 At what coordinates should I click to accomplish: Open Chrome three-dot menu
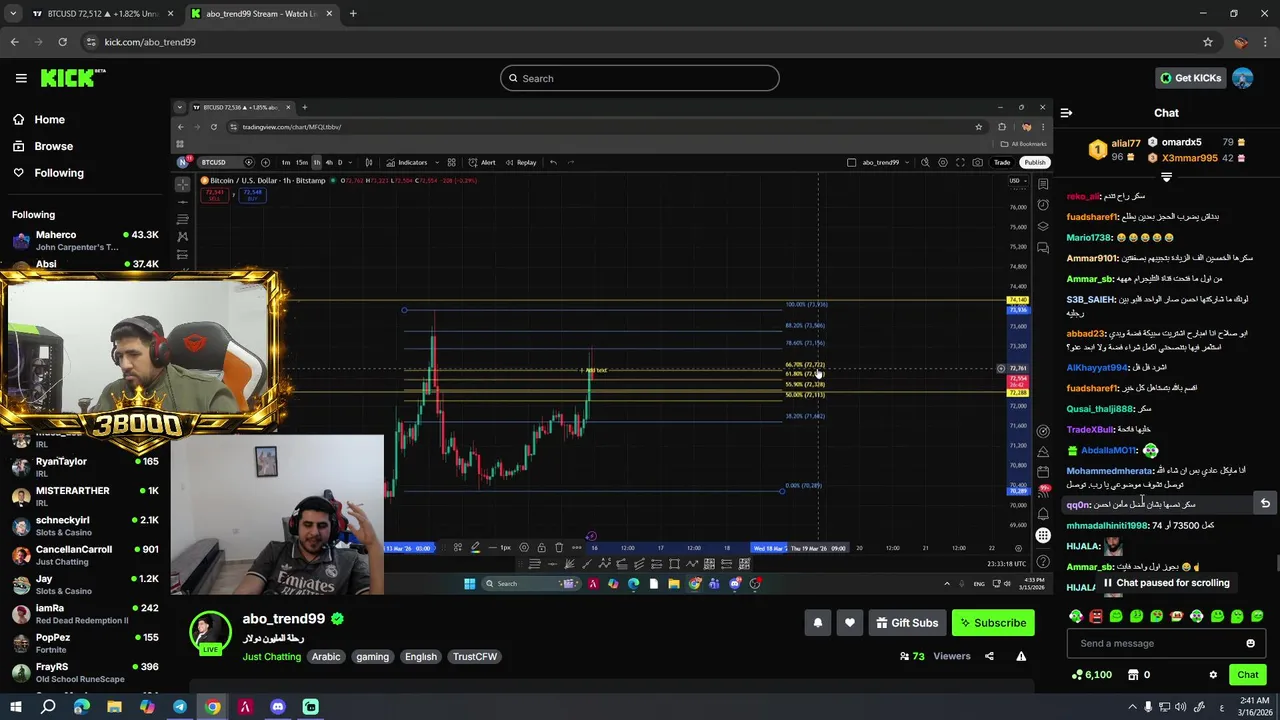tap(1265, 42)
